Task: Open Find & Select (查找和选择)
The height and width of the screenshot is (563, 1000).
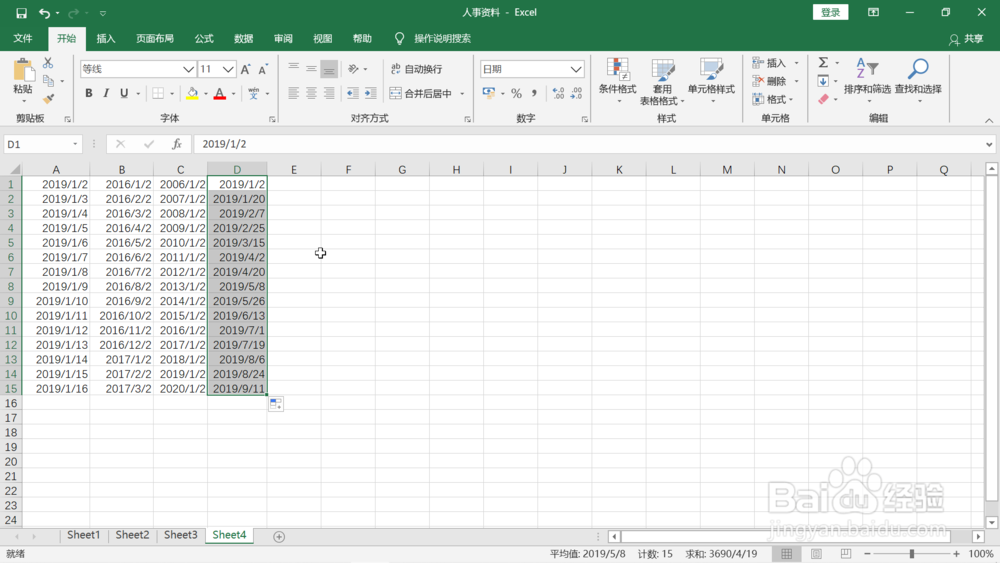Action: pos(918,80)
